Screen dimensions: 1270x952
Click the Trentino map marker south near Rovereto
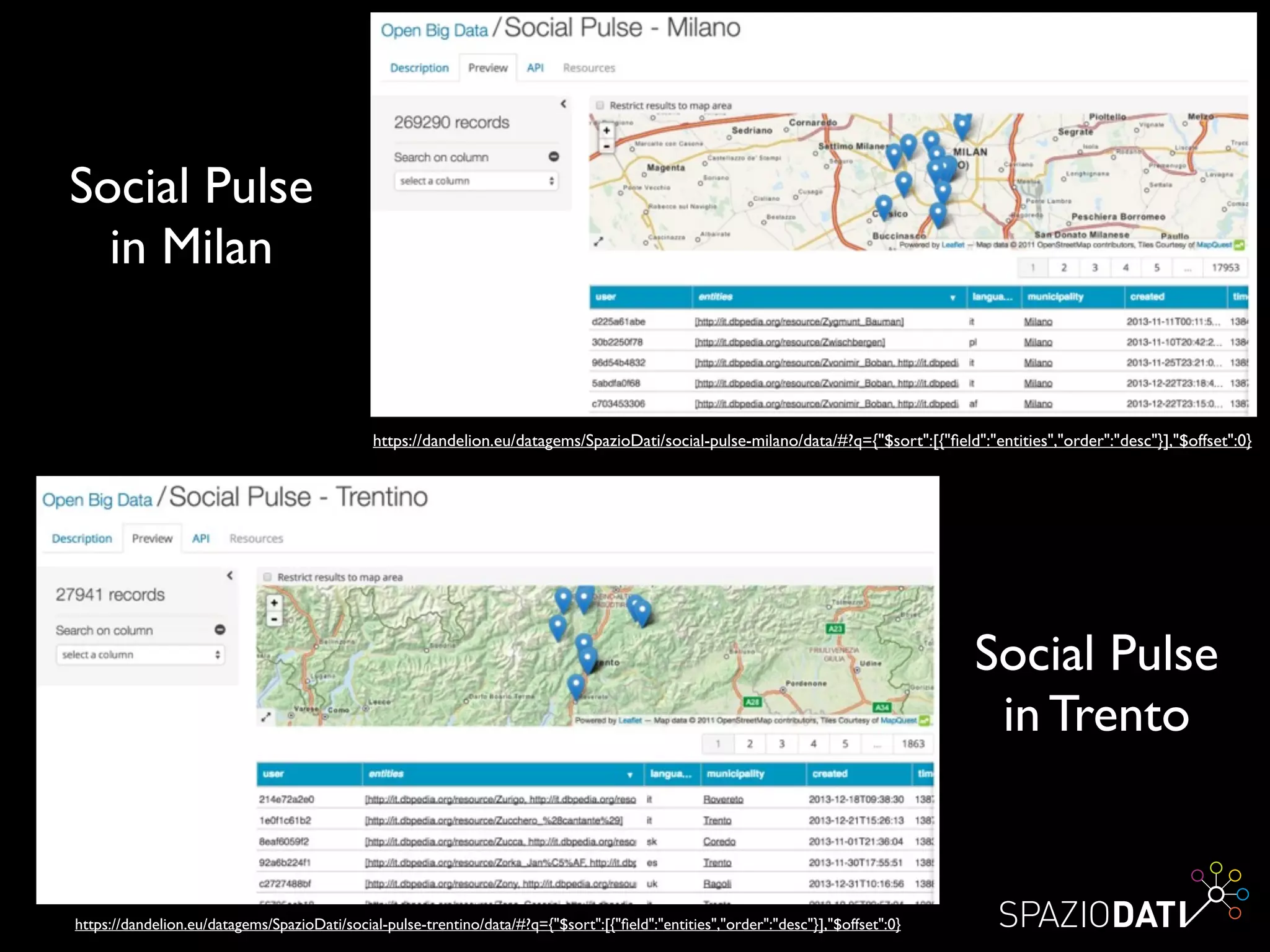pyautogui.click(x=576, y=687)
